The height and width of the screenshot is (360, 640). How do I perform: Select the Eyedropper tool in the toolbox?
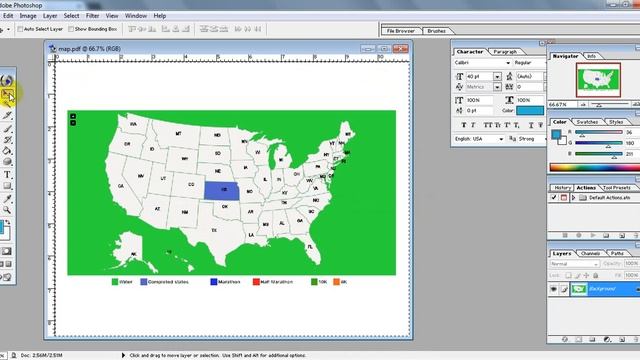coord(7,199)
